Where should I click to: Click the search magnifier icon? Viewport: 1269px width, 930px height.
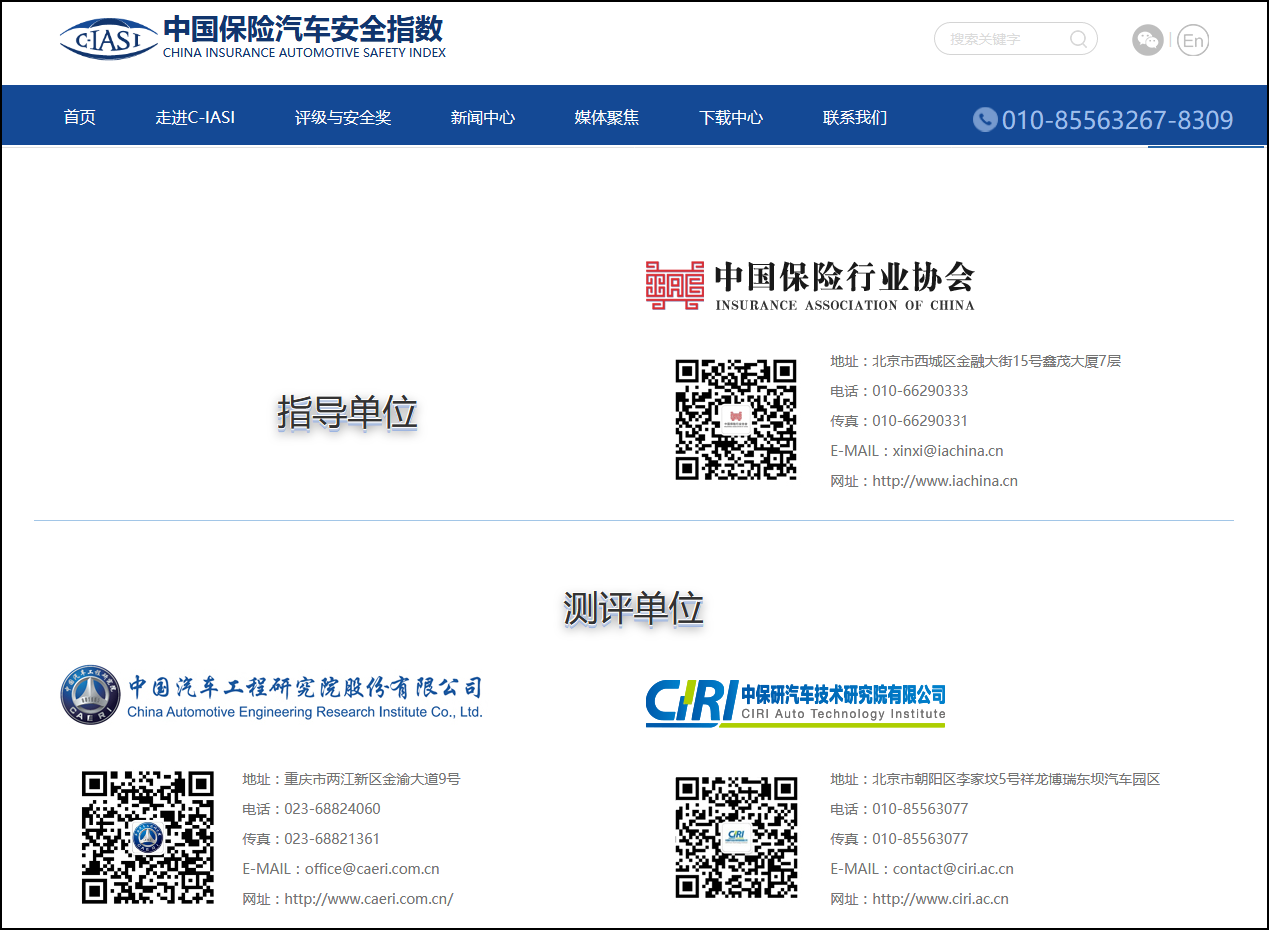(x=1078, y=39)
